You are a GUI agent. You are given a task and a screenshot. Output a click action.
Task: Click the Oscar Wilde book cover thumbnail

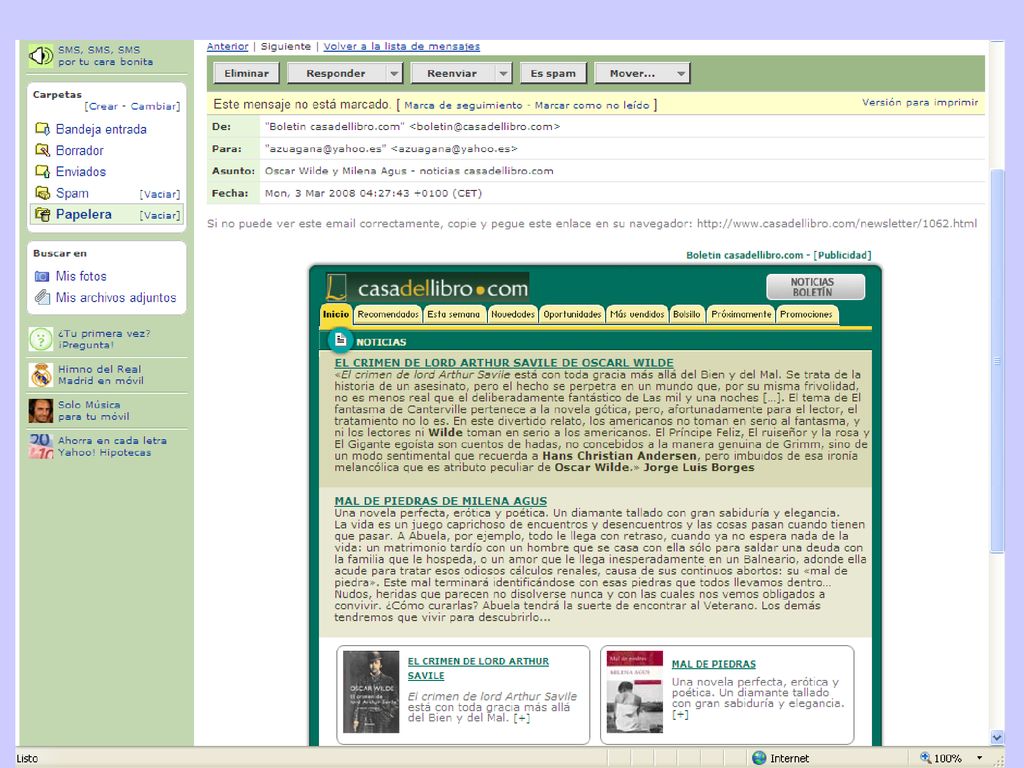click(x=371, y=692)
